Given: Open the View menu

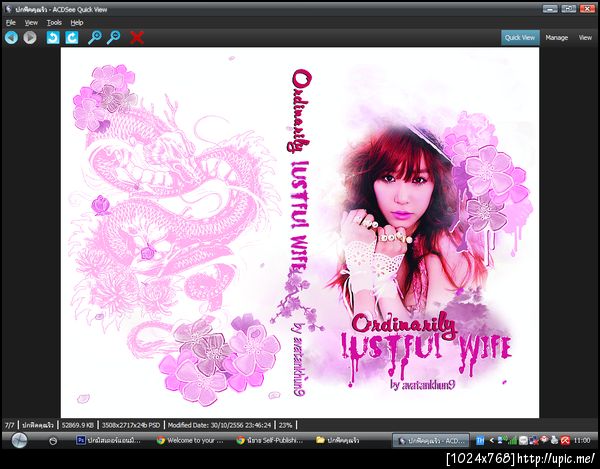Looking at the screenshot, I should [31, 23].
